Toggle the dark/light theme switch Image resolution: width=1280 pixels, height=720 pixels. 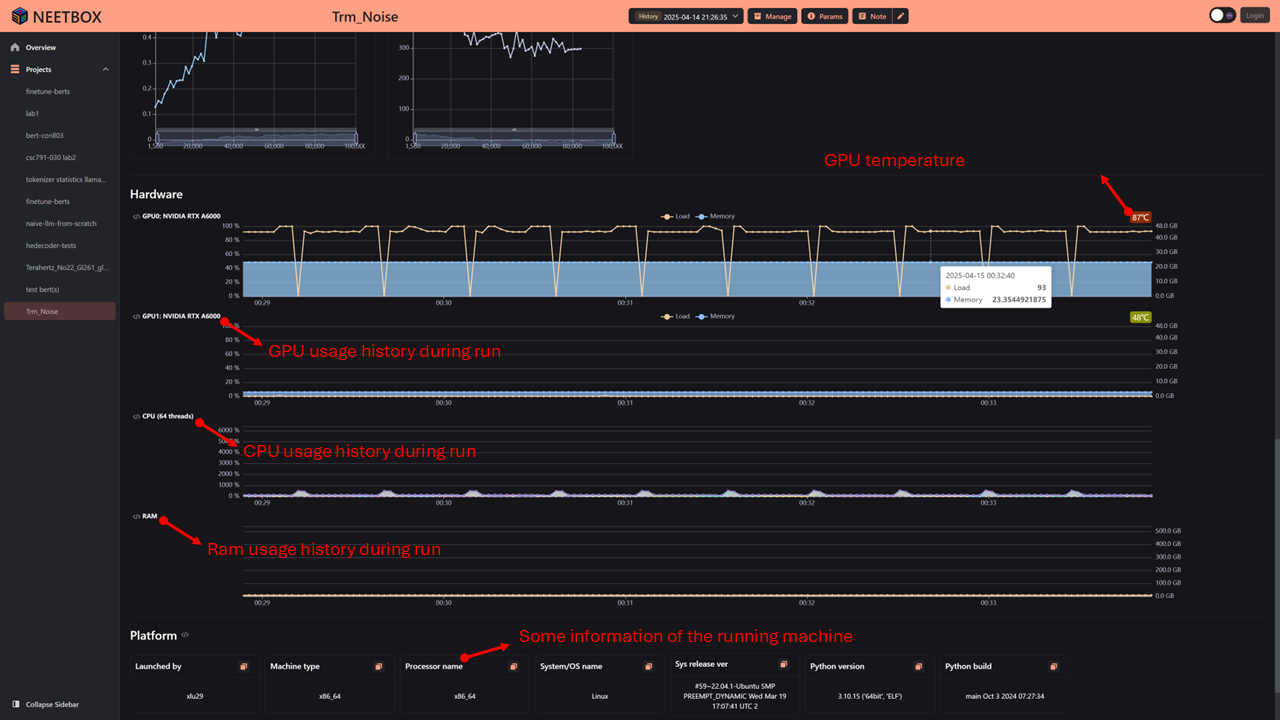[x=1222, y=15]
